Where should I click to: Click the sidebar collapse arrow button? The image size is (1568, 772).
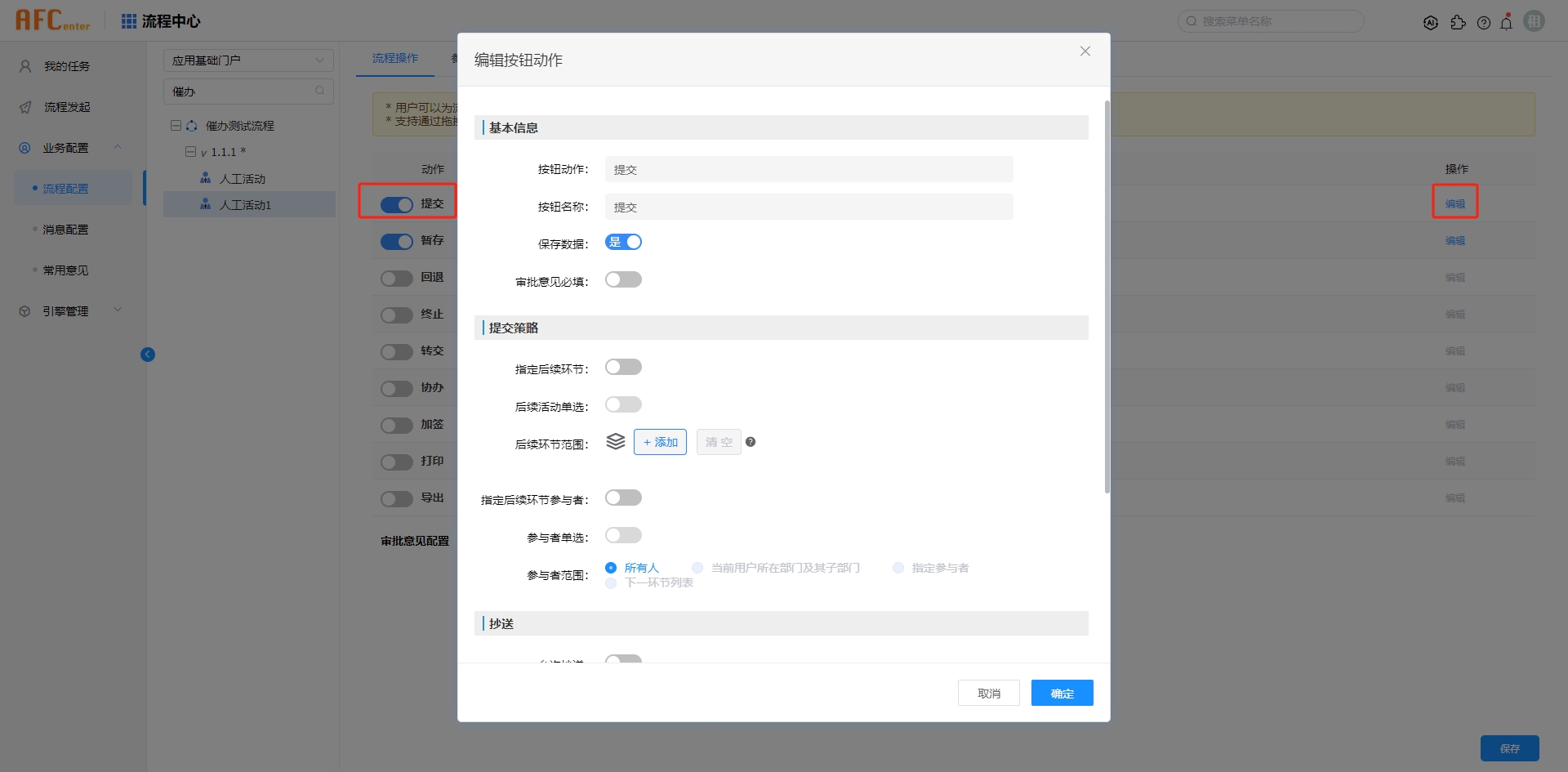tap(148, 355)
